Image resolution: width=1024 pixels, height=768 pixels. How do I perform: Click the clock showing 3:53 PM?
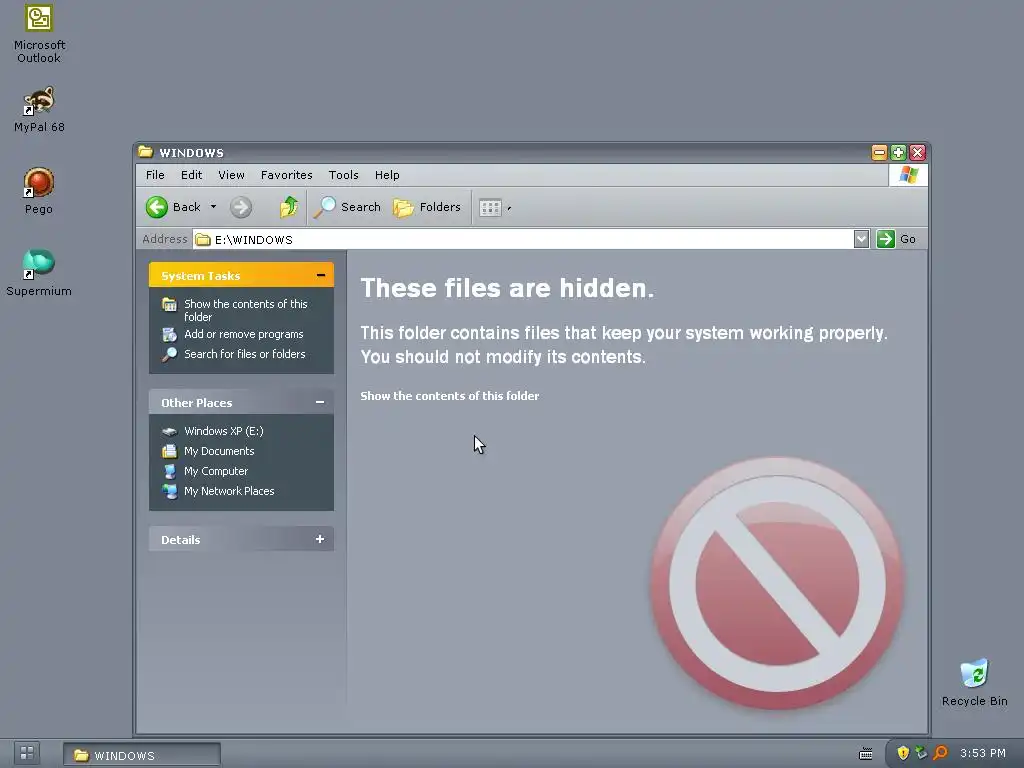tap(983, 753)
